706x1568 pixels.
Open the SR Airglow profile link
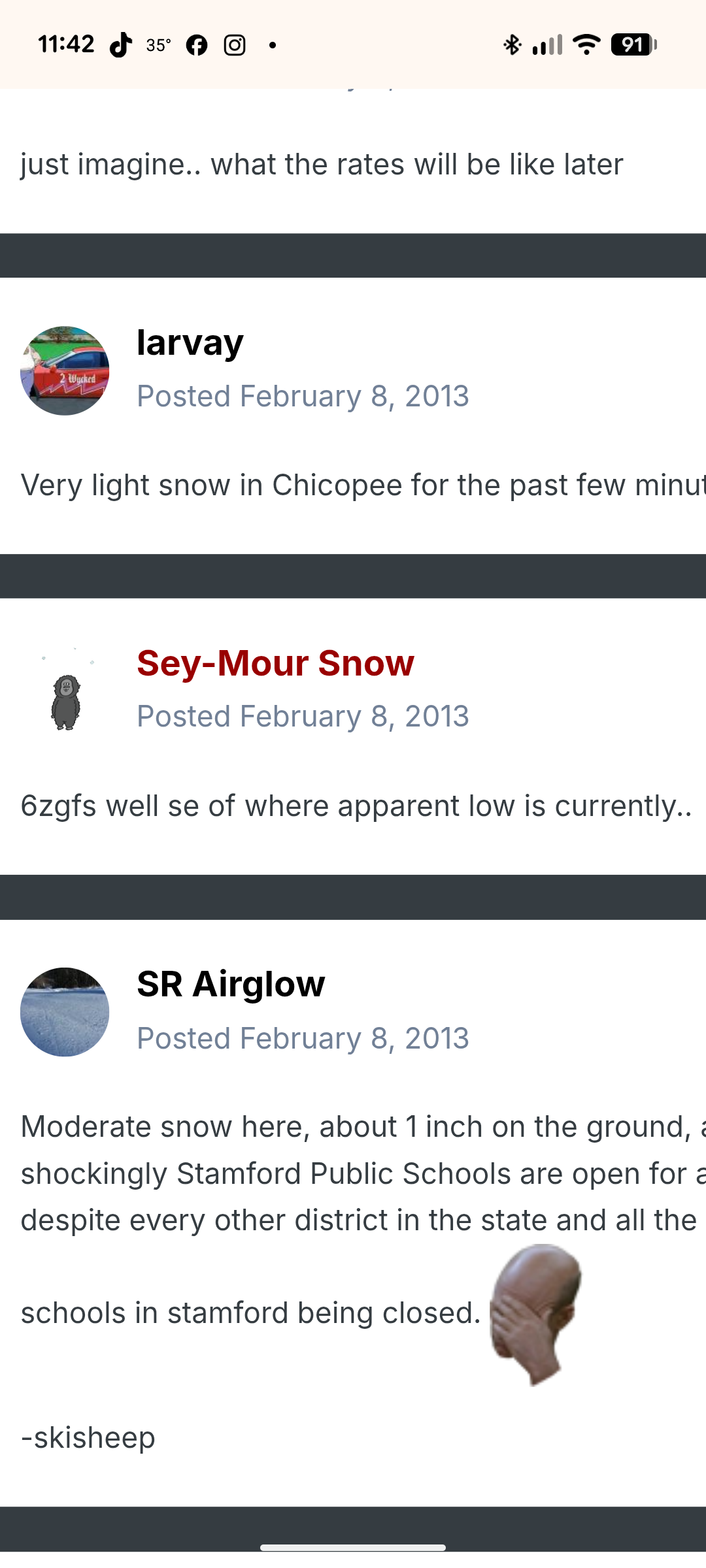pos(231,984)
